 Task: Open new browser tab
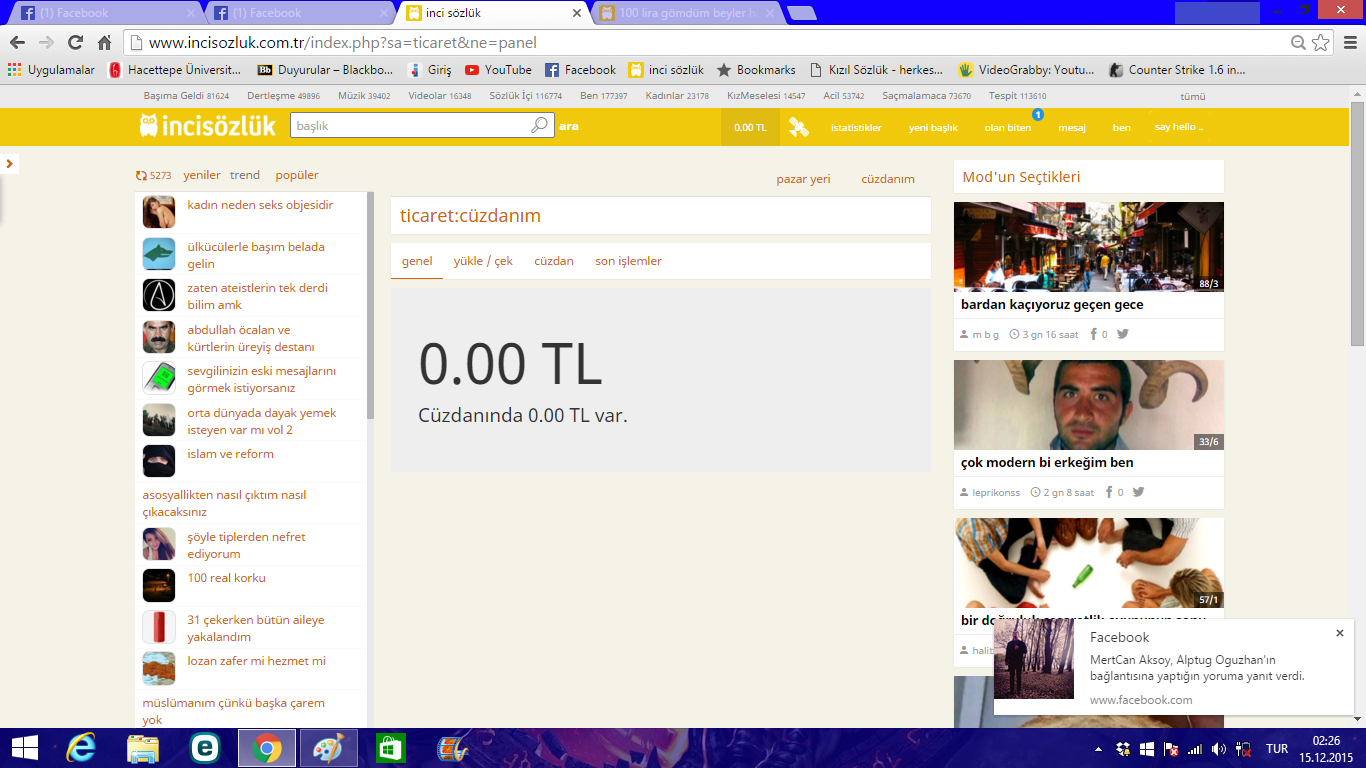tap(802, 13)
